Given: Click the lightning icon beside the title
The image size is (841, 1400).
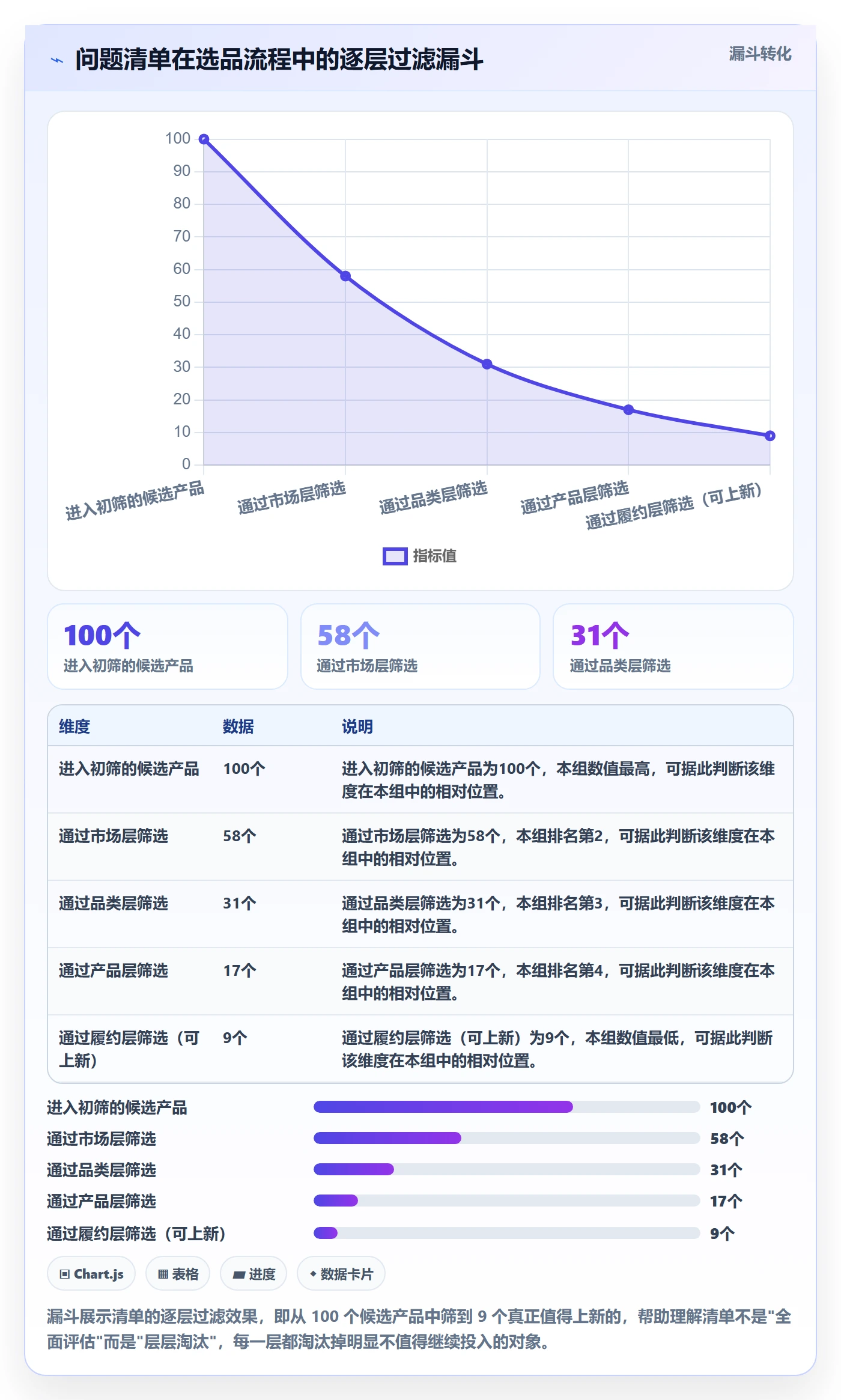Looking at the screenshot, I should point(57,60).
